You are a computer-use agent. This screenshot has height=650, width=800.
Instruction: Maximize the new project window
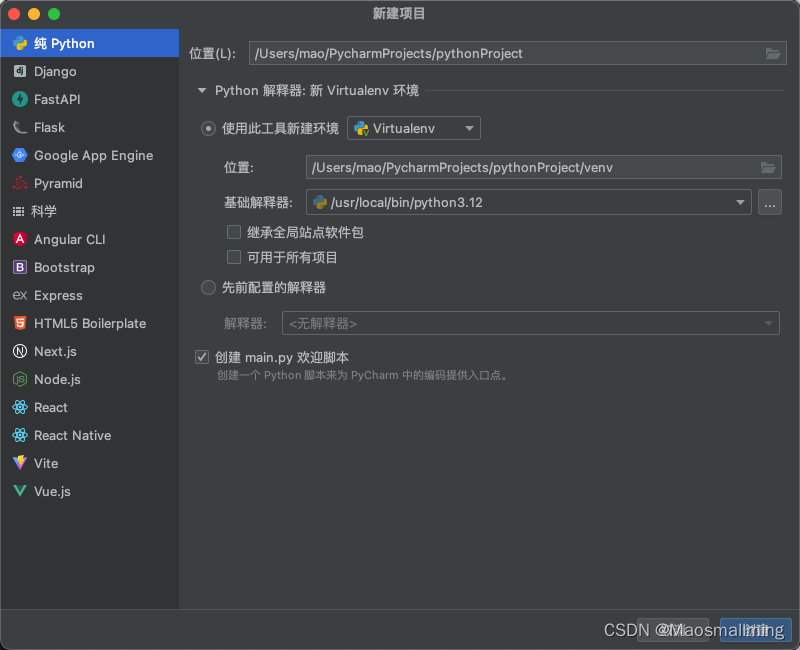(54, 14)
